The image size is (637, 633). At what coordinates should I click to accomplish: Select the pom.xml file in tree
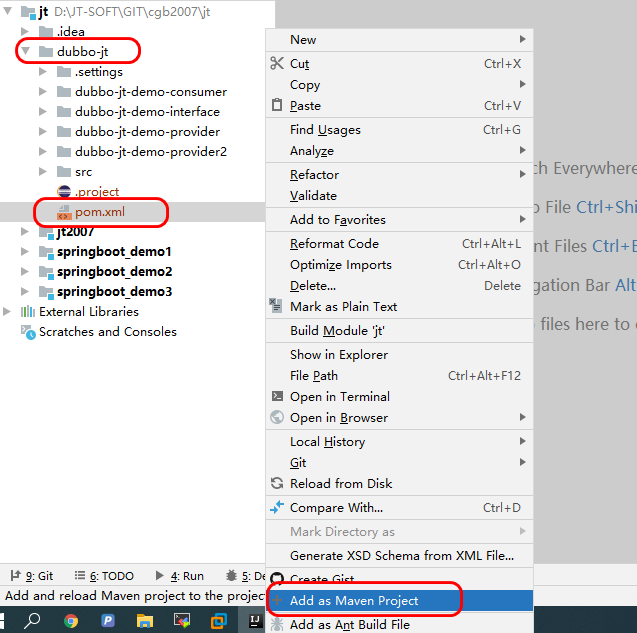132,212
